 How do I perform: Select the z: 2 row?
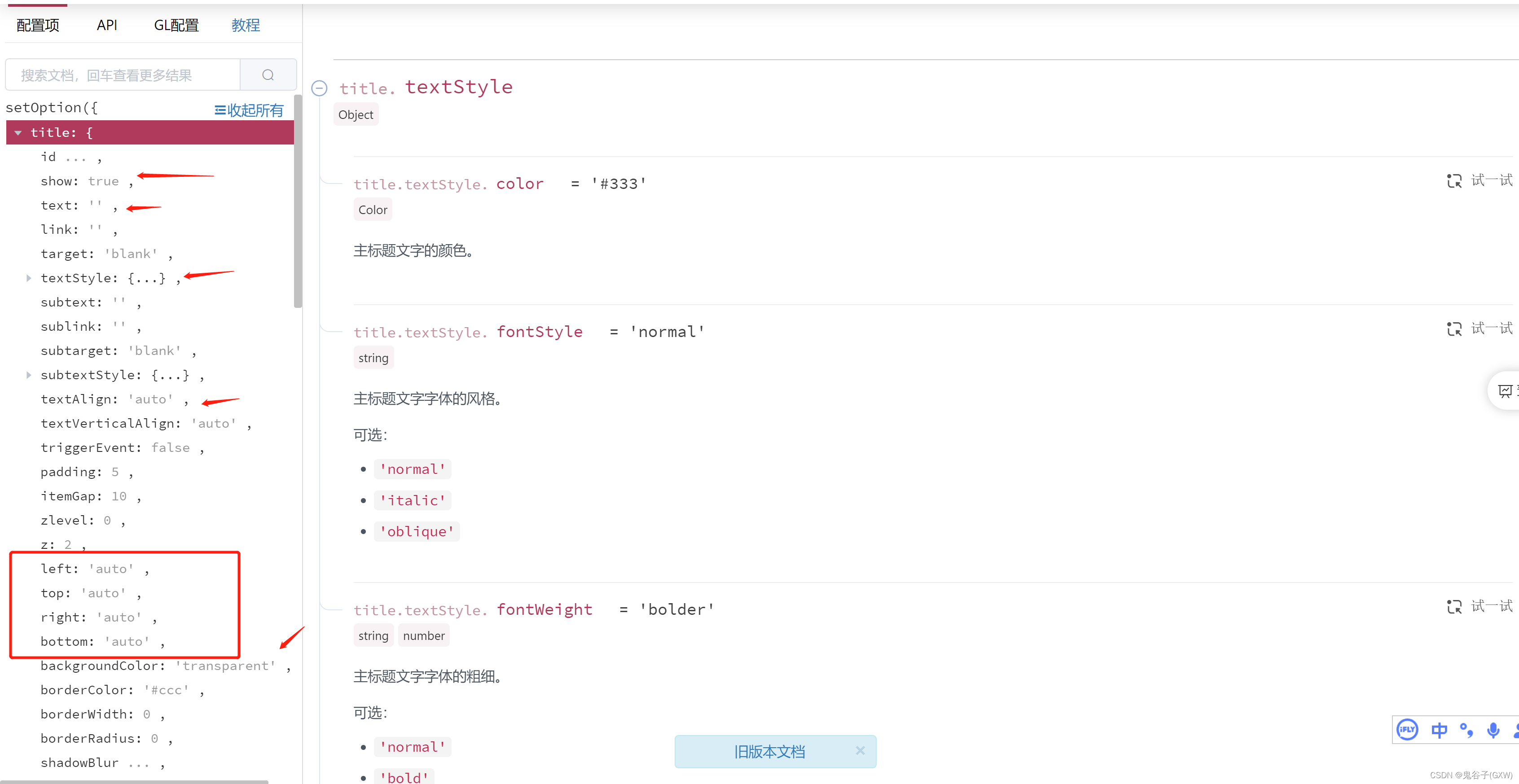pyautogui.click(x=150, y=544)
